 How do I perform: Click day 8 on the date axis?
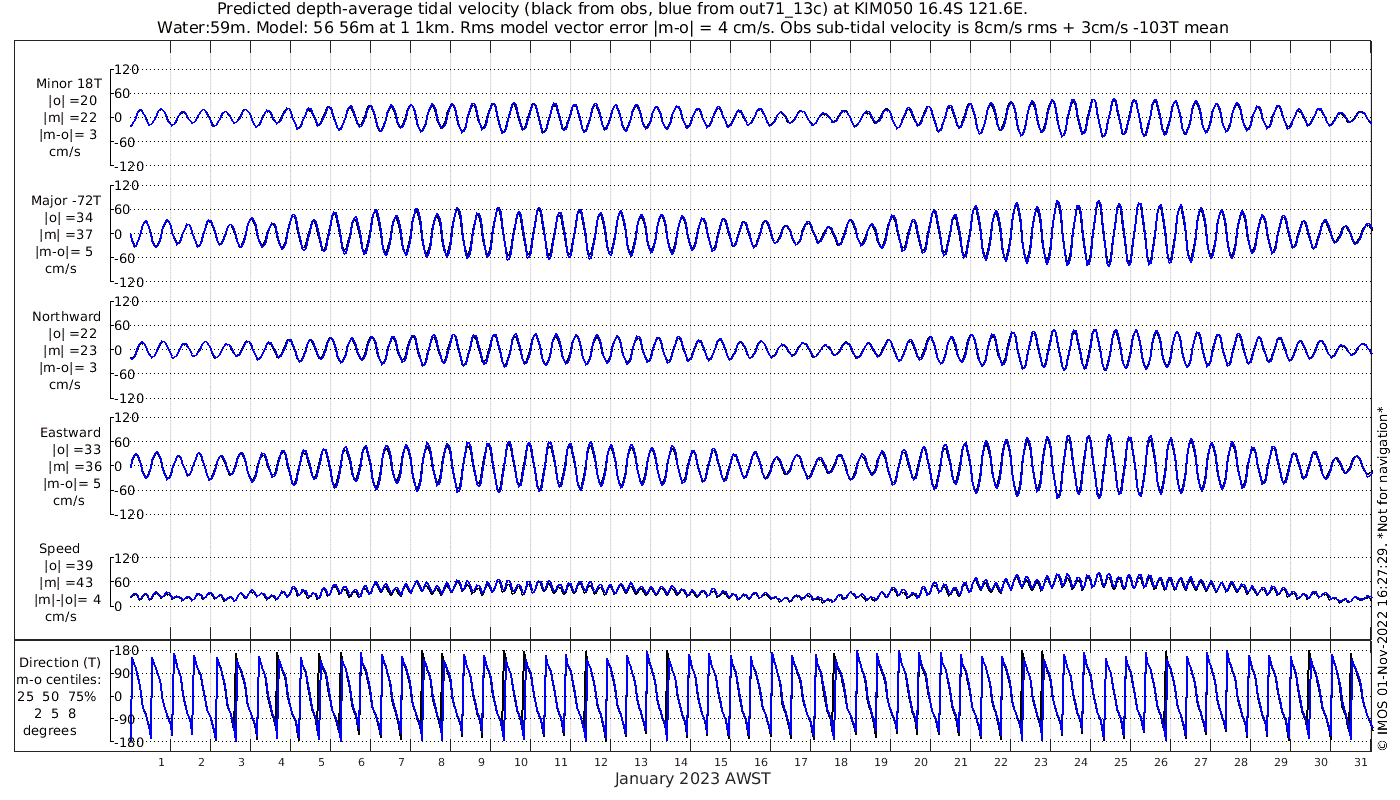coord(441,762)
